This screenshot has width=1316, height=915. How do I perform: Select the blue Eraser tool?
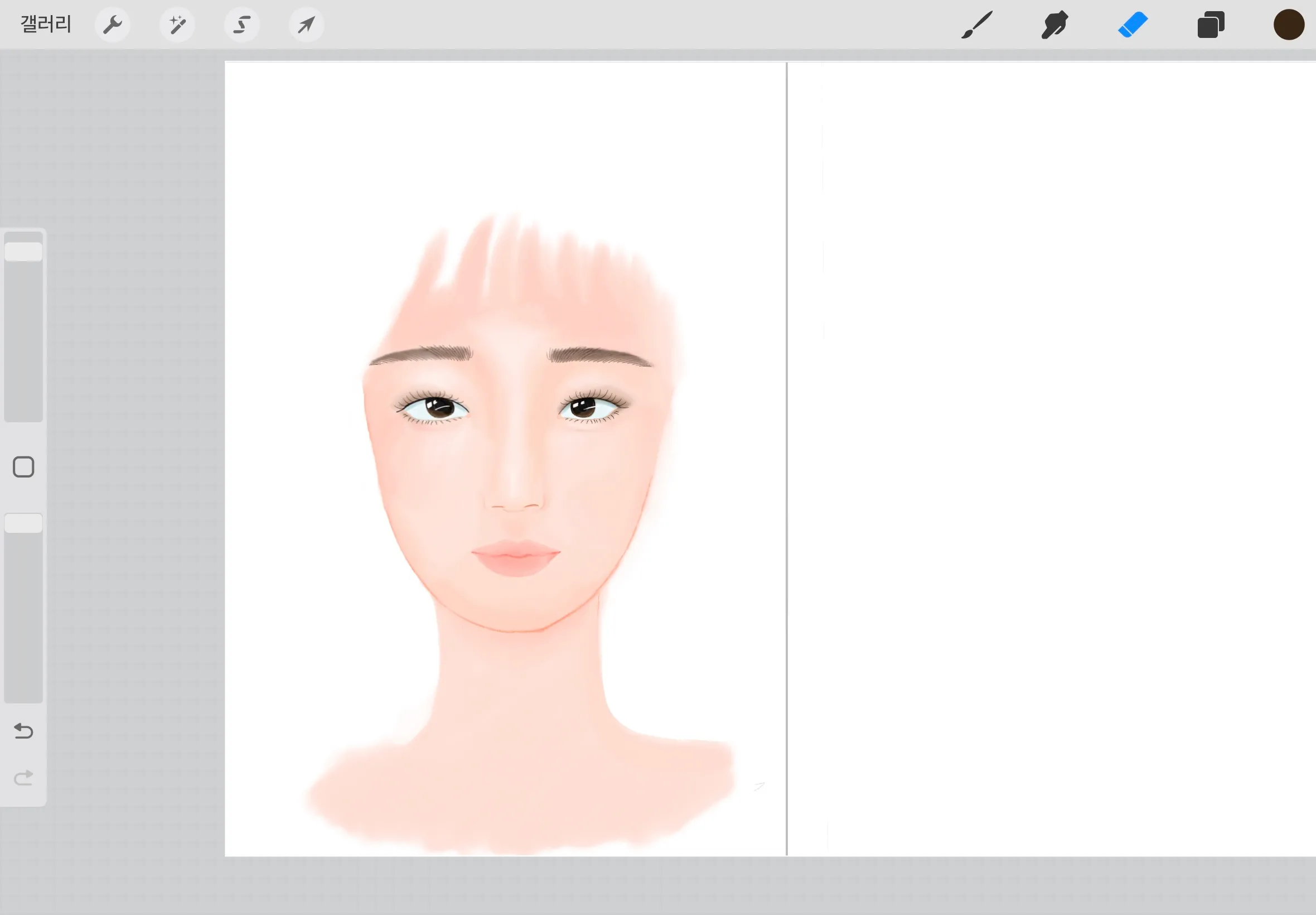1133,25
